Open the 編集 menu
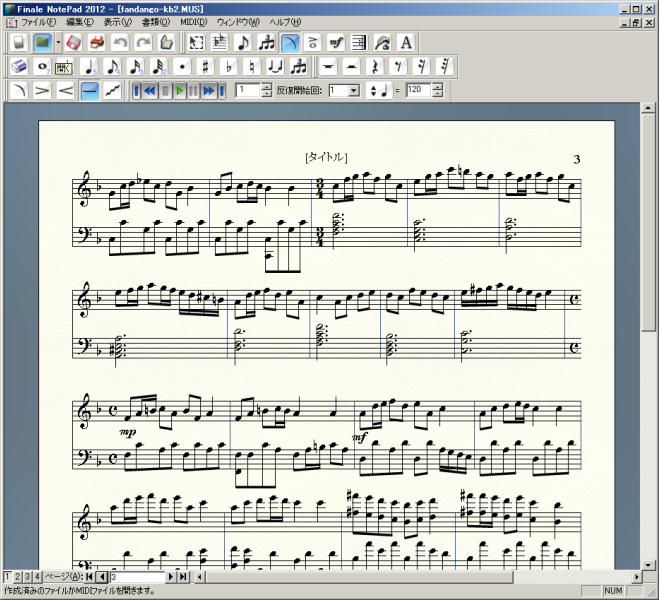 click(80, 22)
